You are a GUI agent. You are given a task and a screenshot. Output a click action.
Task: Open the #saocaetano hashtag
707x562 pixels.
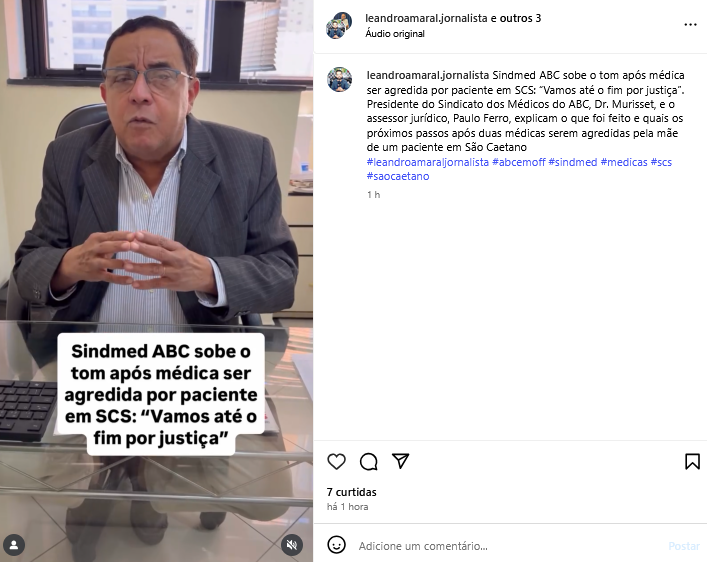[398, 176]
